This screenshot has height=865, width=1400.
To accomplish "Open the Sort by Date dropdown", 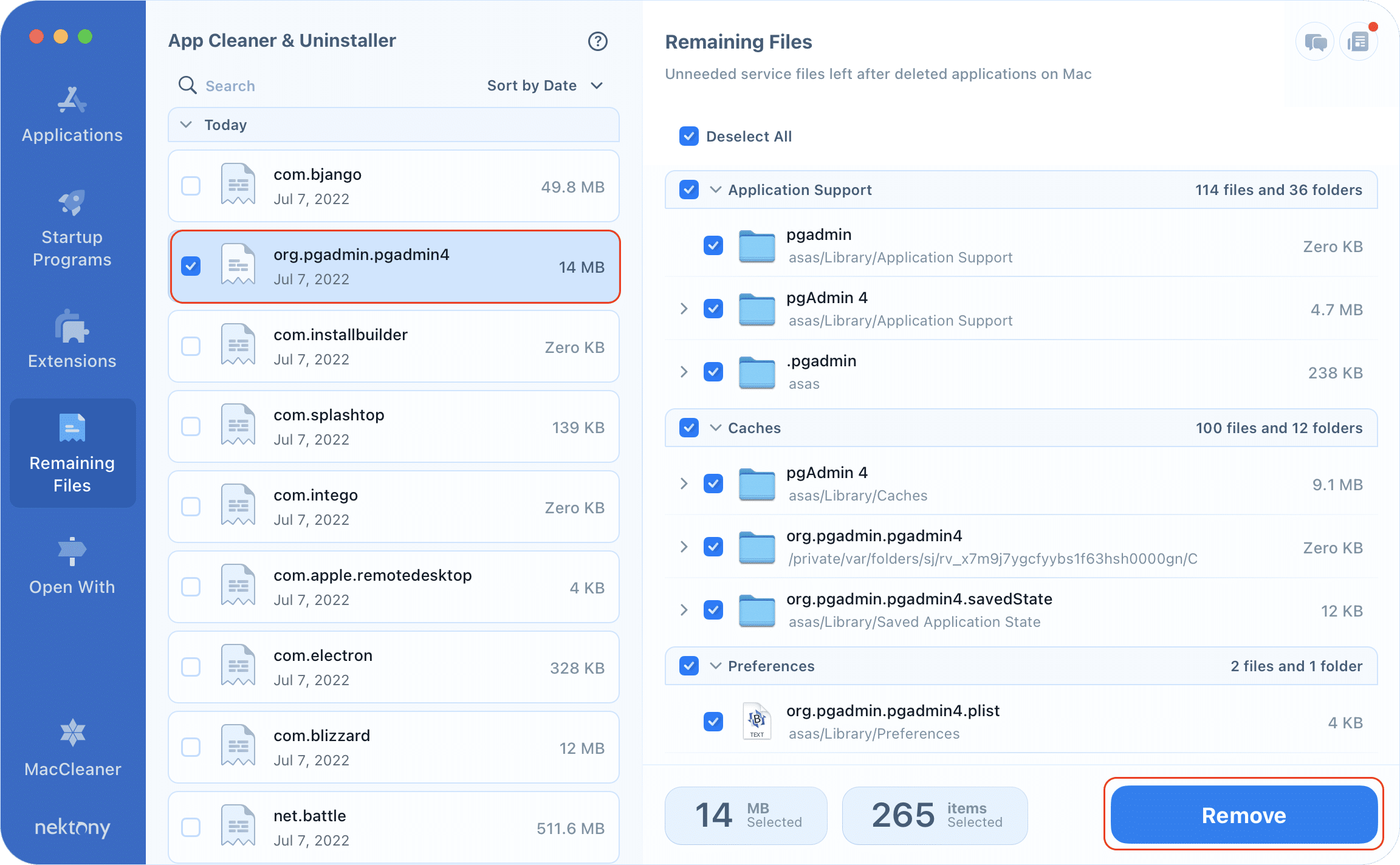I will (x=545, y=85).
